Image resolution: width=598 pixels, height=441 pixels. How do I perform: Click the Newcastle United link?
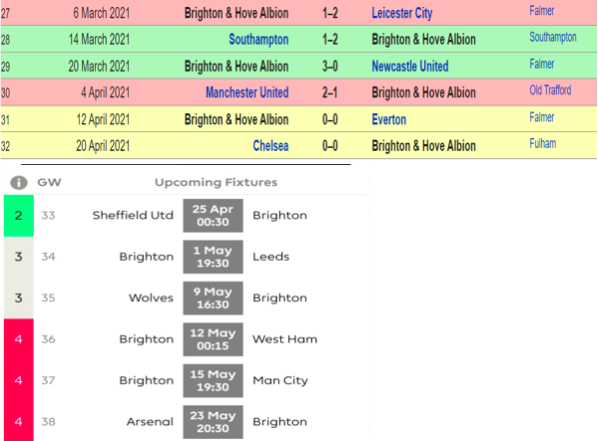pos(410,66)
